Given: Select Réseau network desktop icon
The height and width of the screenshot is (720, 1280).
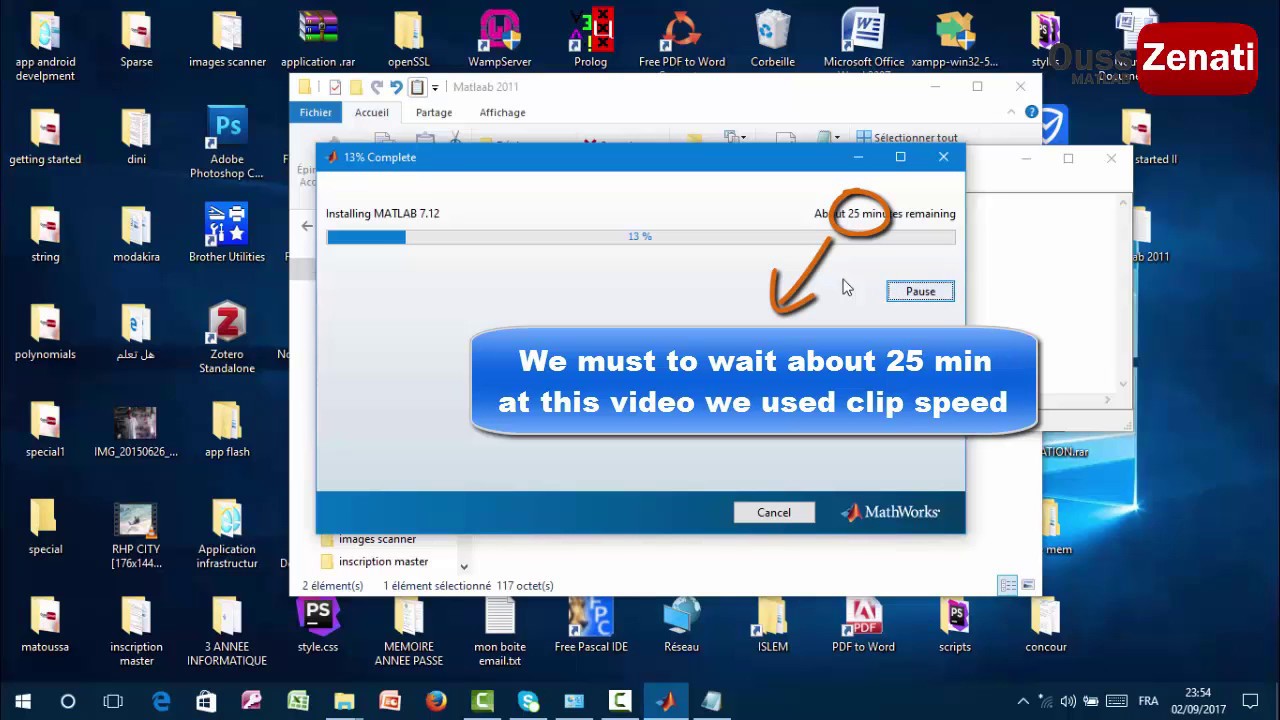Looking at the screenshot, I should click(681, 626).
